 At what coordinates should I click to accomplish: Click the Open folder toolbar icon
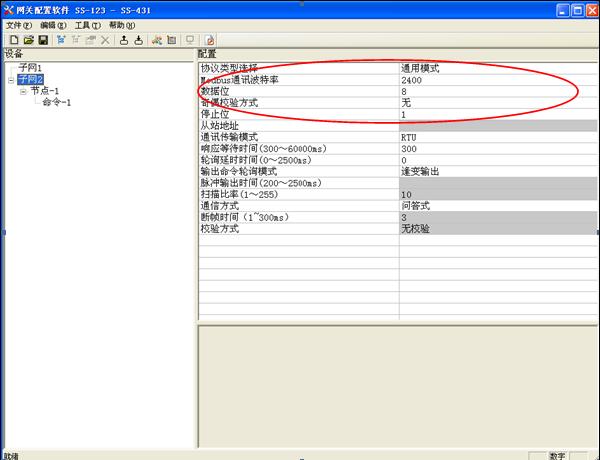click(x=27, y=40)
